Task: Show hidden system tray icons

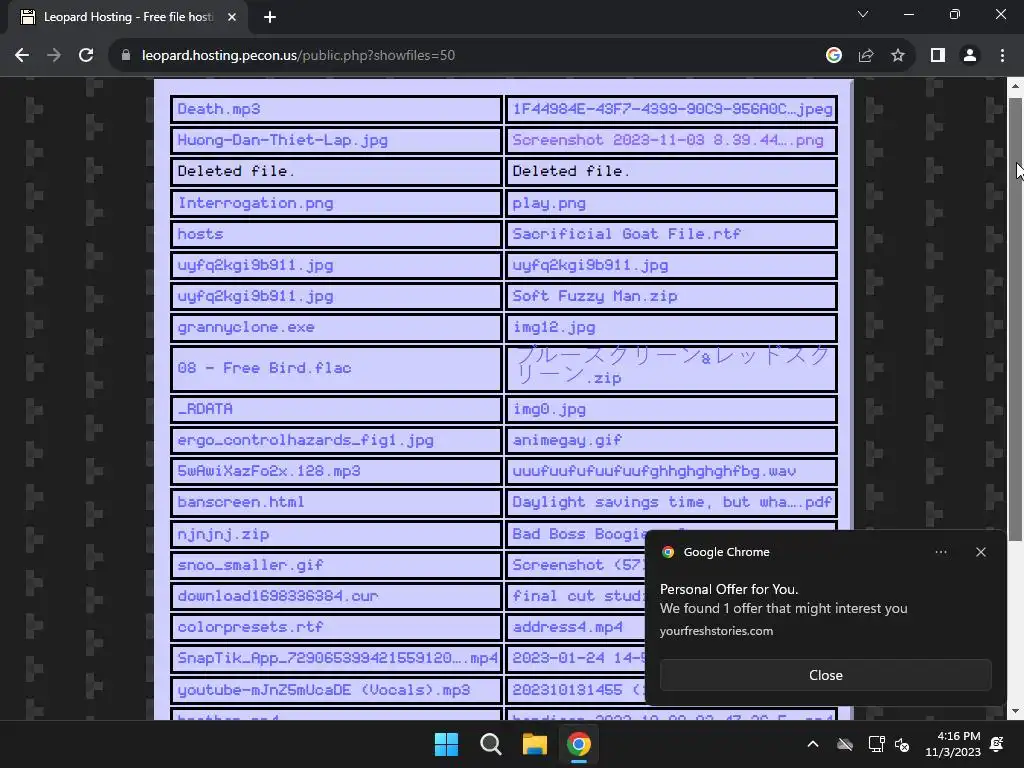Action: 813,744
